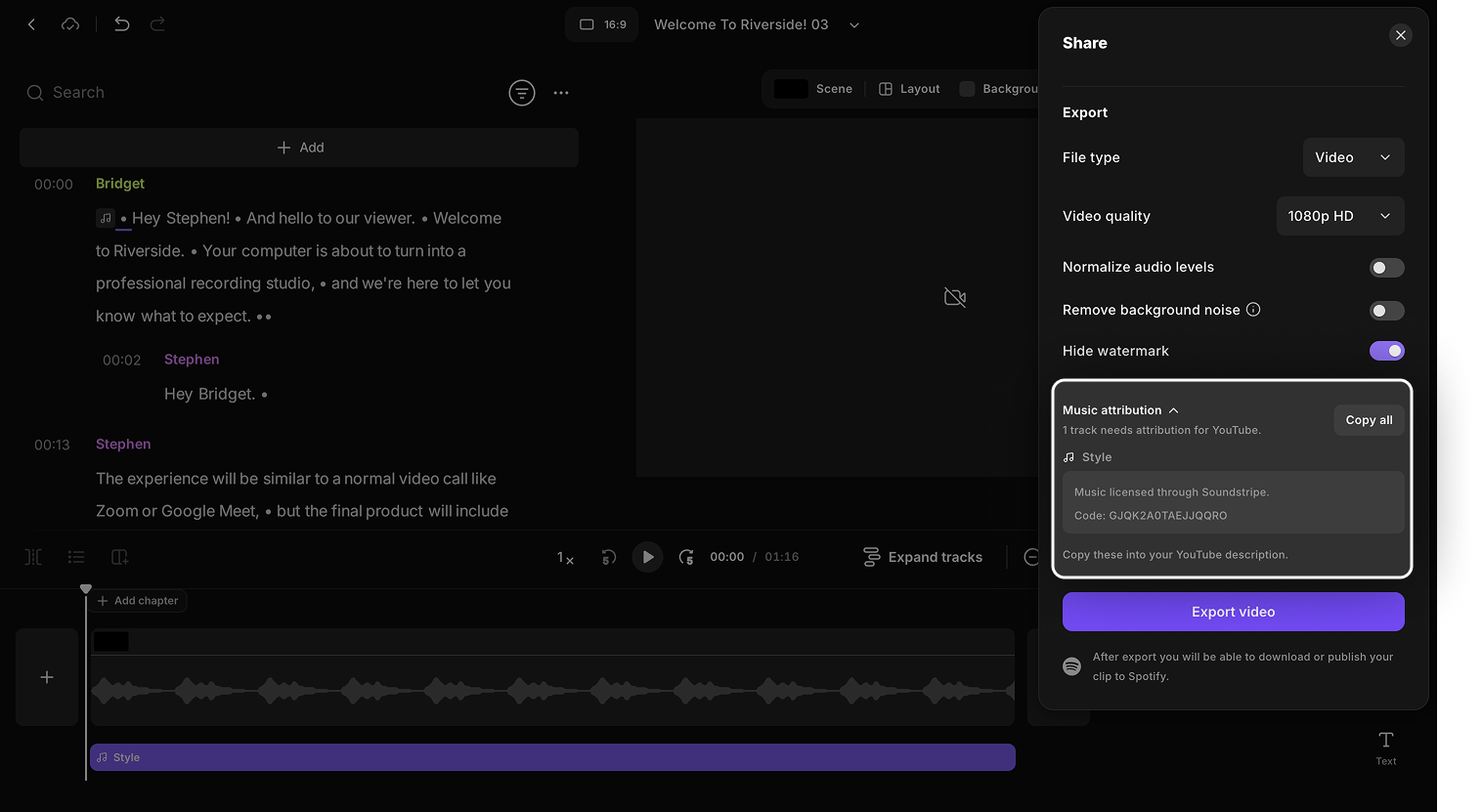The height and width of the screenshot is (812, 1482).
Task: Toggle Normalize audio levels
Action: [1386, 268]
